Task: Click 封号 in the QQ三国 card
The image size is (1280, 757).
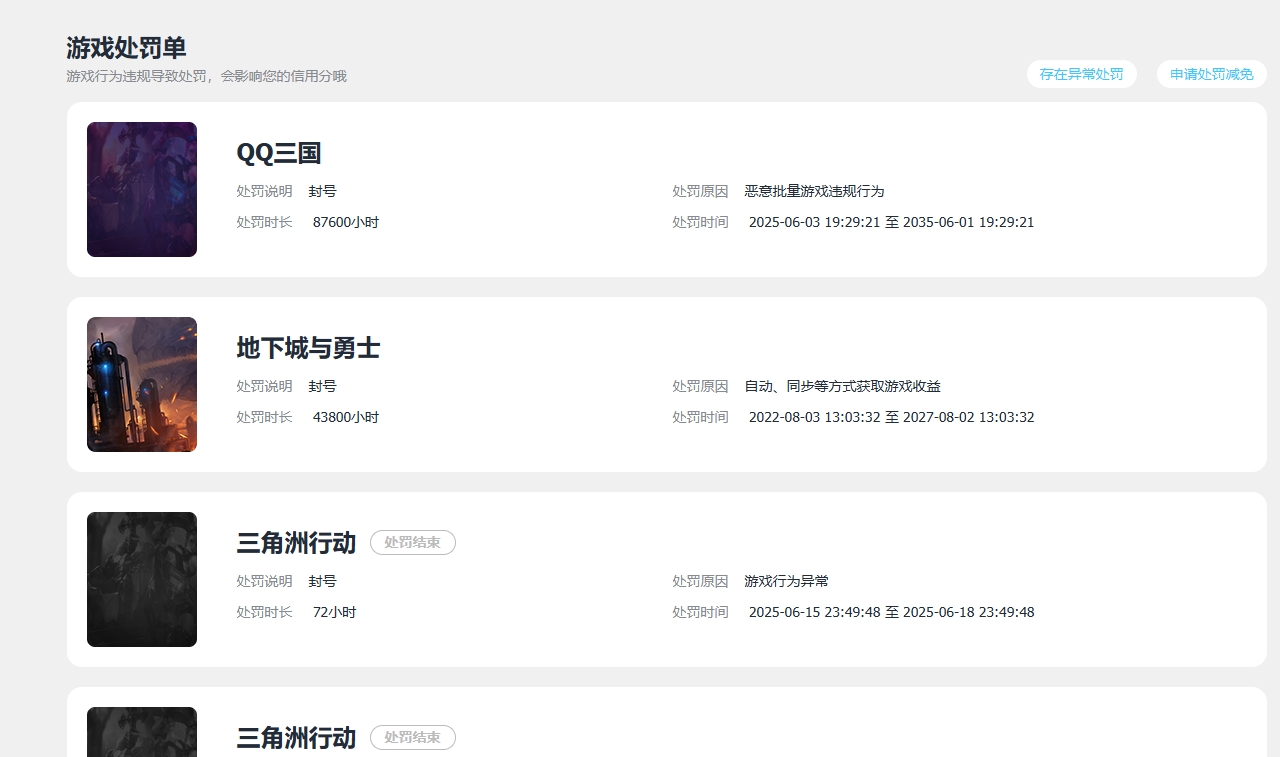Action: point(322,191)
